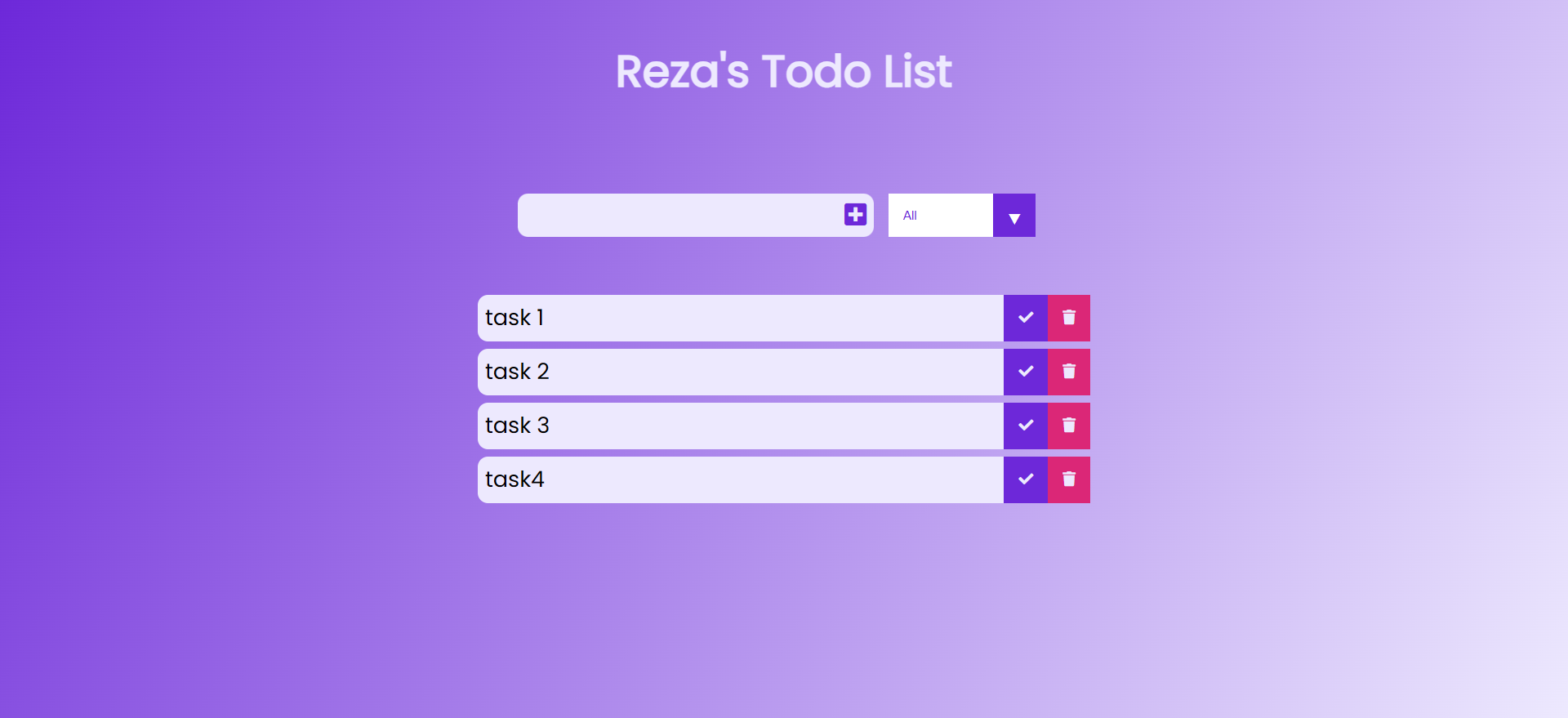This screenshot has width=1568, height=718.
Task: Check off task 3 as done
Action: click(1026, 426)
